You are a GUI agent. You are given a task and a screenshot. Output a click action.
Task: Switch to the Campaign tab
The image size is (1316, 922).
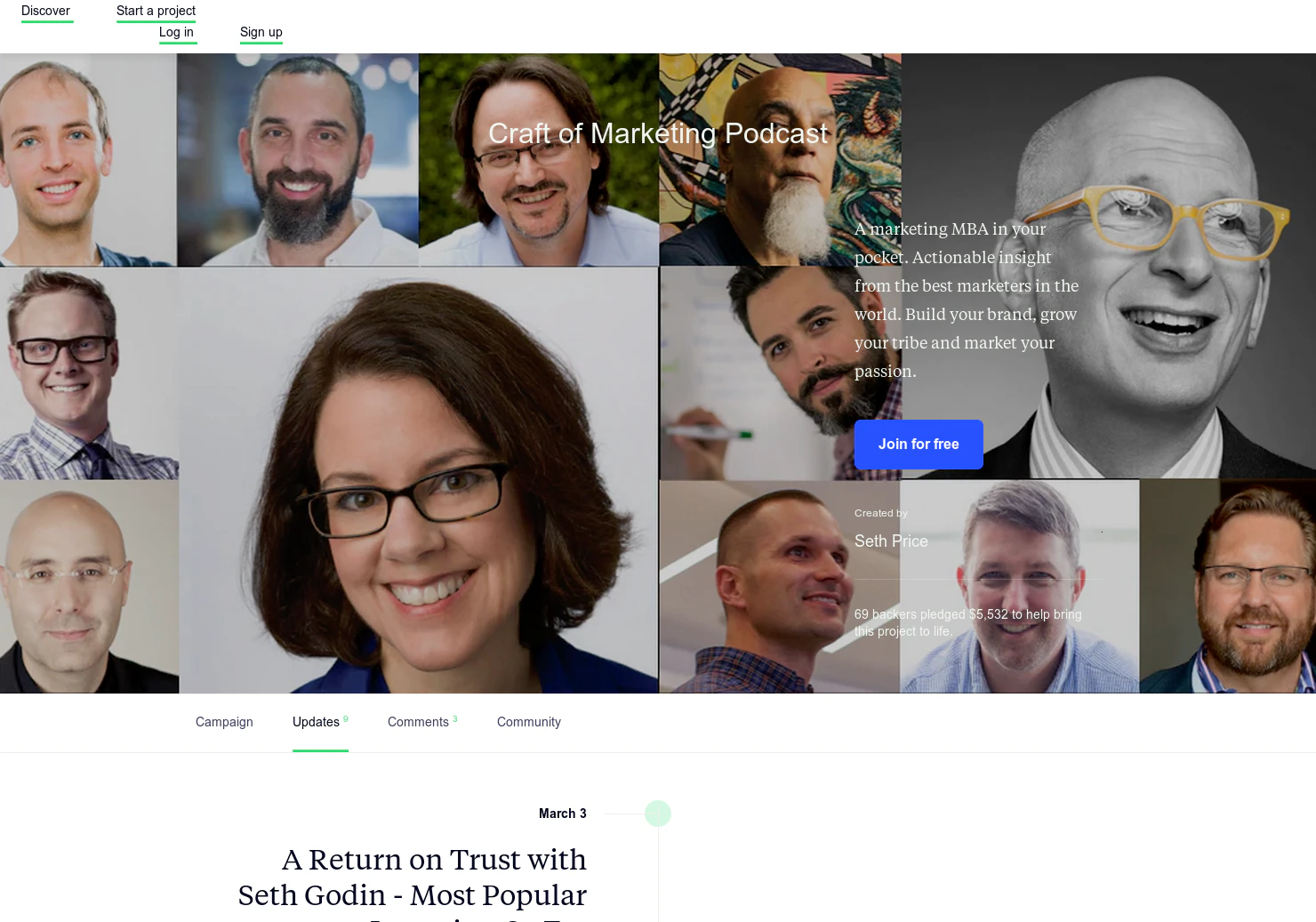pyautogui.click(x=224, y=722)
